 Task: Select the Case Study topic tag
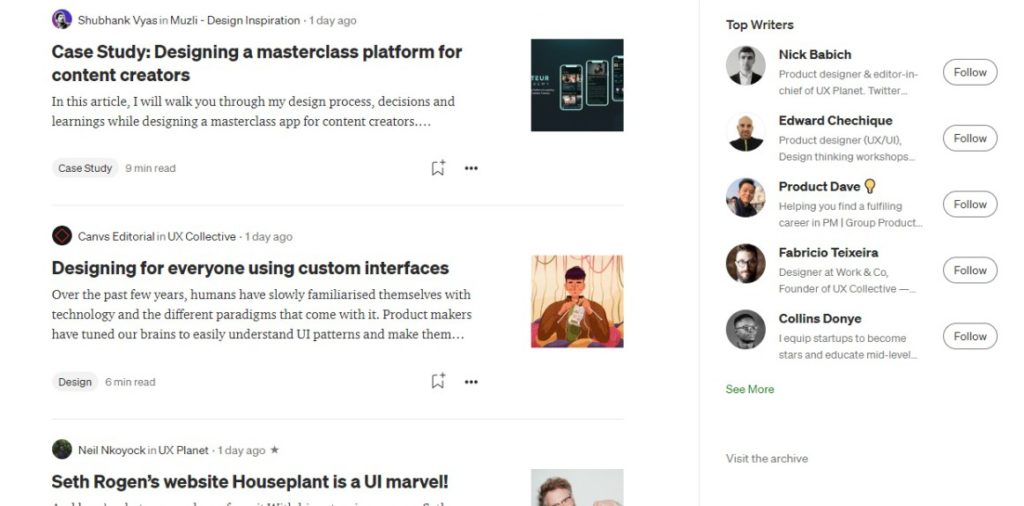pos(85,168)
